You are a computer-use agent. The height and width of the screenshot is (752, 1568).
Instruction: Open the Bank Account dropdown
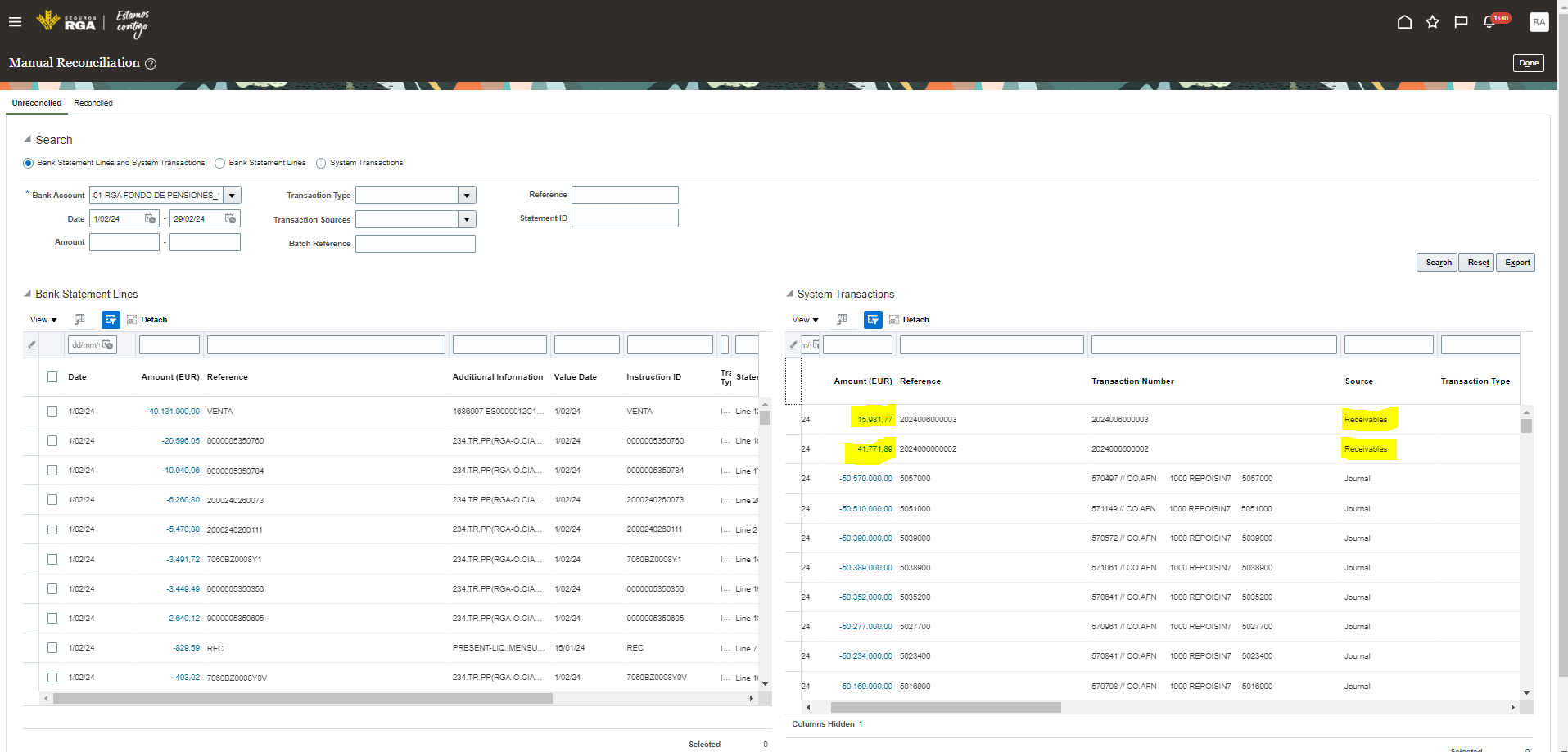pyautogui.click(x=233, y=196)
